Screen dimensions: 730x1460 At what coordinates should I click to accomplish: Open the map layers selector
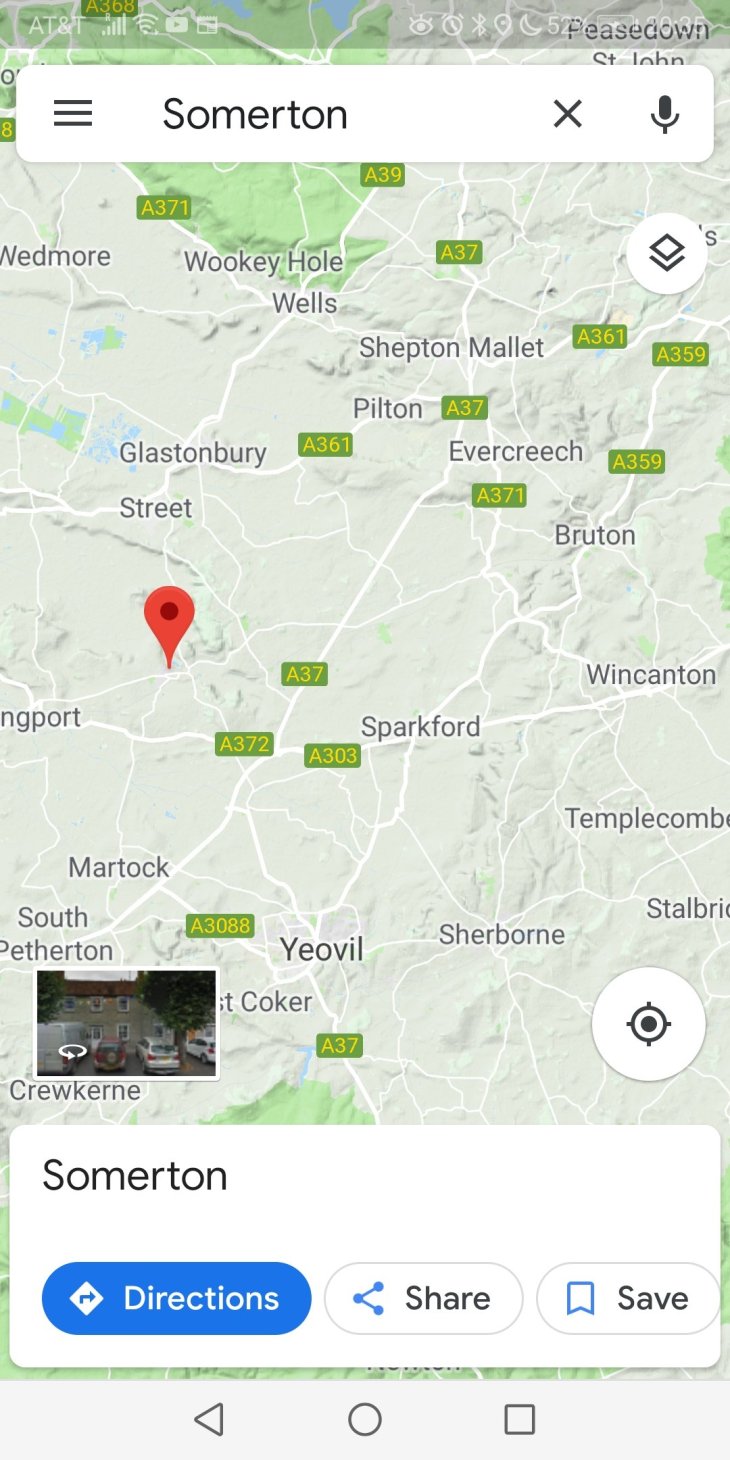coord(667,253)
